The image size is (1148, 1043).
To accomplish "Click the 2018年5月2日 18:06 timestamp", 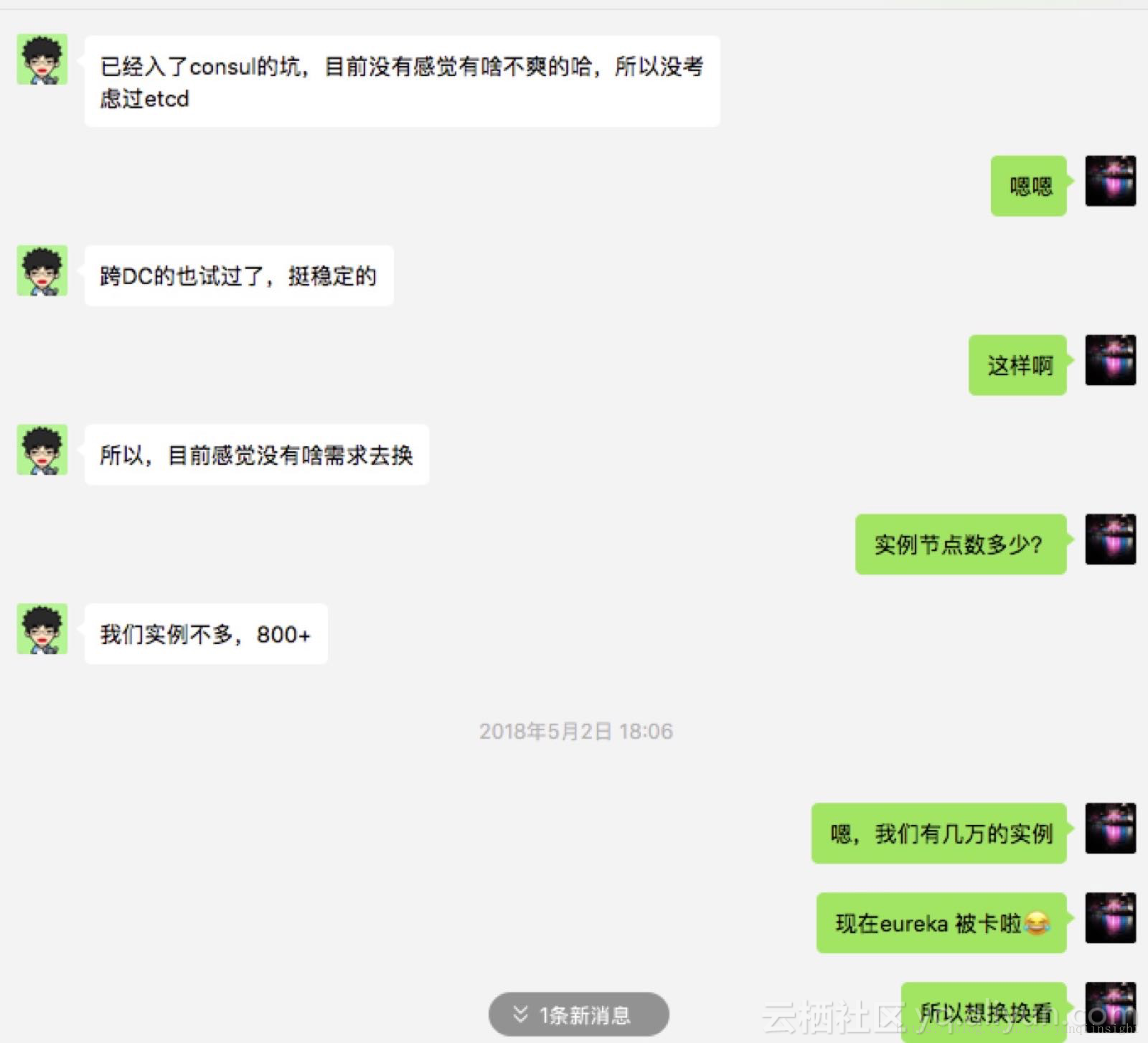I will click(x=576, y=732).
